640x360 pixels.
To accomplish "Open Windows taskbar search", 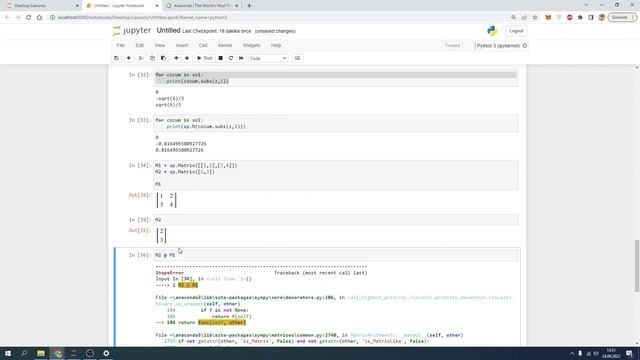I will [24, 353].
